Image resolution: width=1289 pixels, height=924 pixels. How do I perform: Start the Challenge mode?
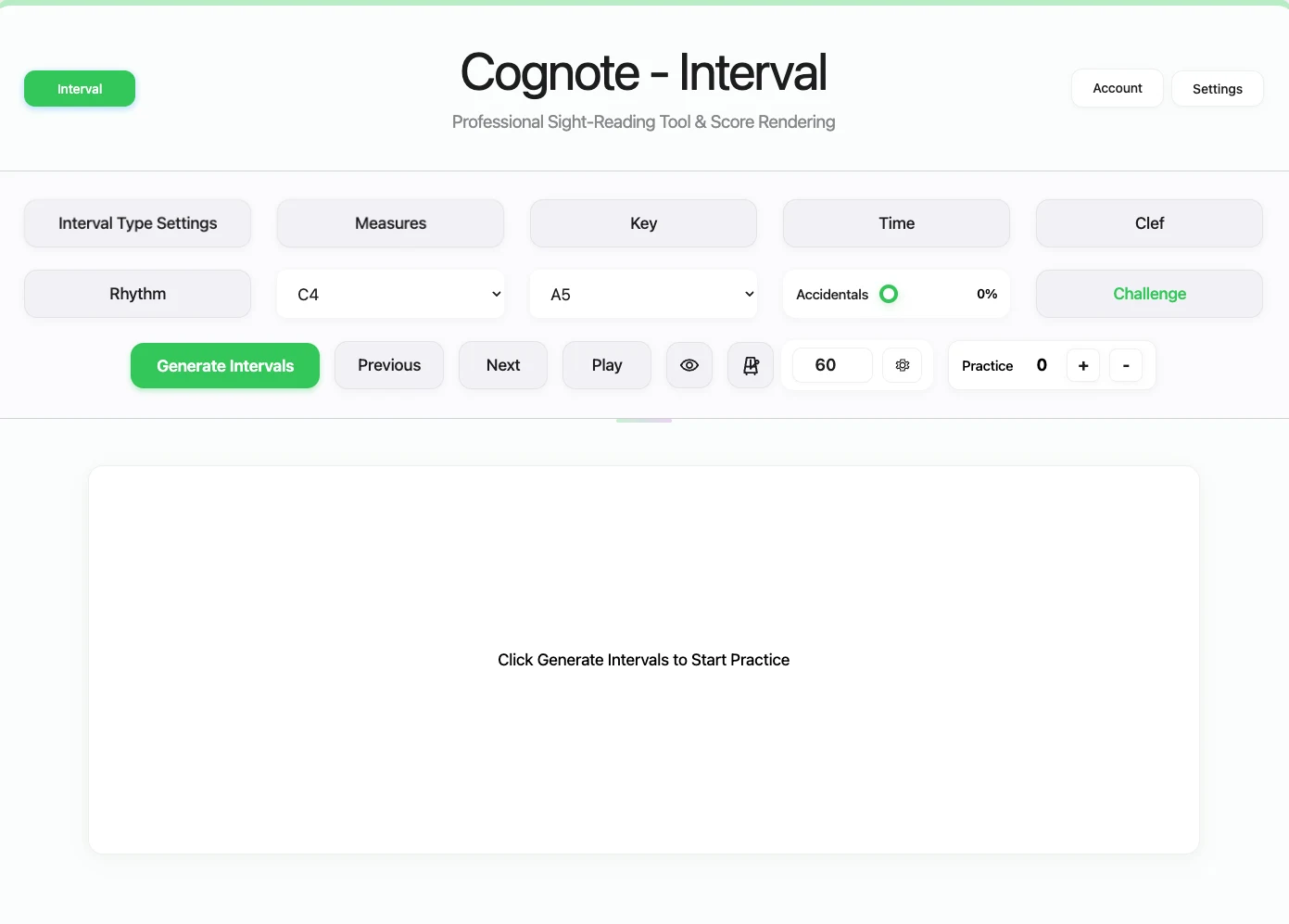1149,294
